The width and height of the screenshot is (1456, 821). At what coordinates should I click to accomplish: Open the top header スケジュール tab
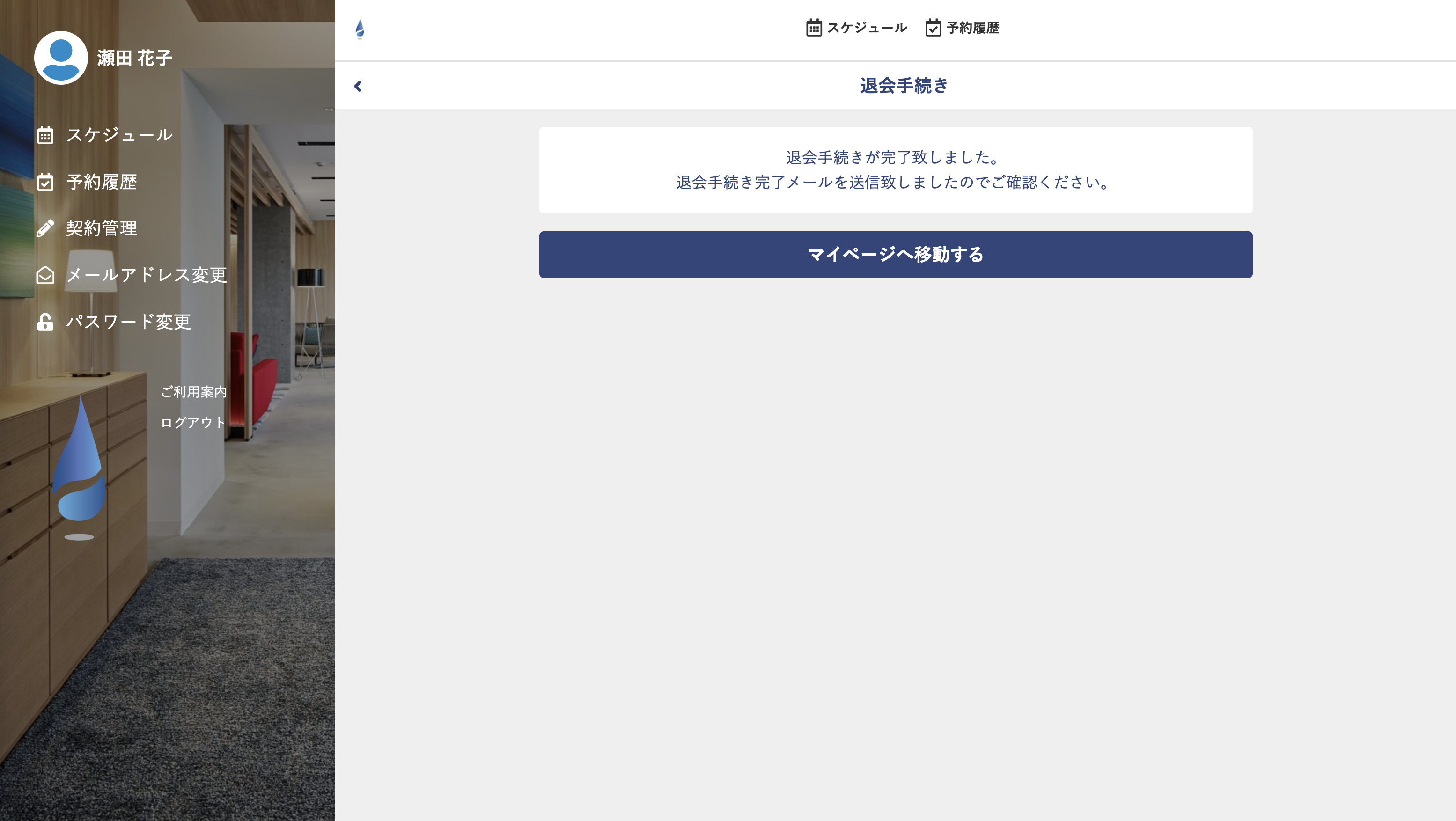pyautogui.click(x=856, y=28)
